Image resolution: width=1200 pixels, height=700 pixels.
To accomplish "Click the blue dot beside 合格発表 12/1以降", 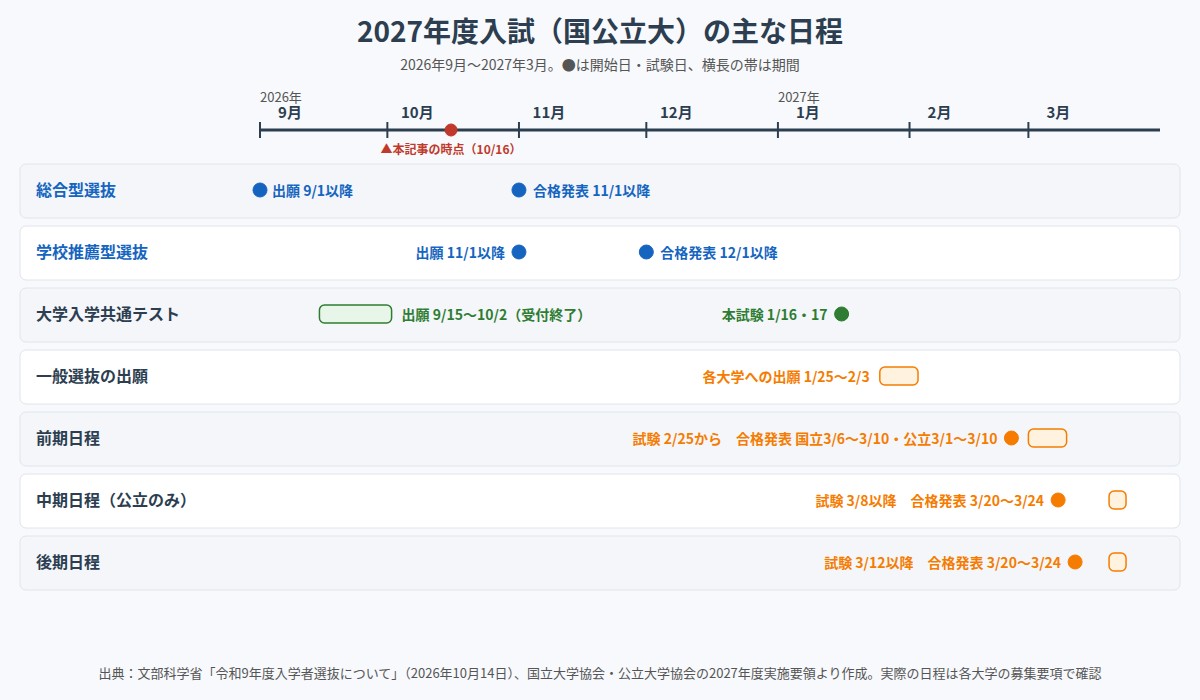I will tap(646, 252).
